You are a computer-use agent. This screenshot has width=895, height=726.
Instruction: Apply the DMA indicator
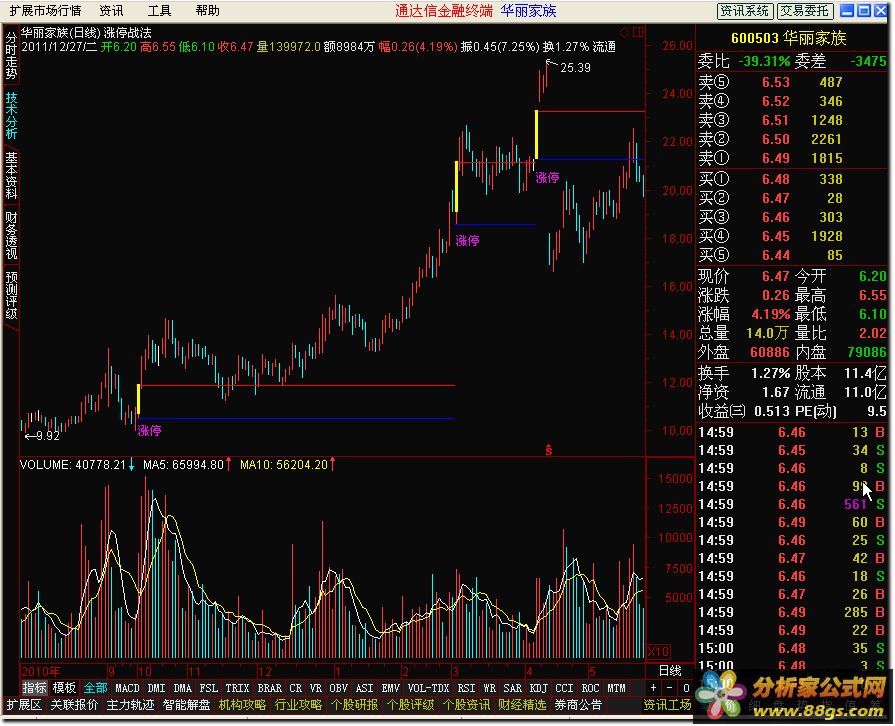(x=182, y=688)
